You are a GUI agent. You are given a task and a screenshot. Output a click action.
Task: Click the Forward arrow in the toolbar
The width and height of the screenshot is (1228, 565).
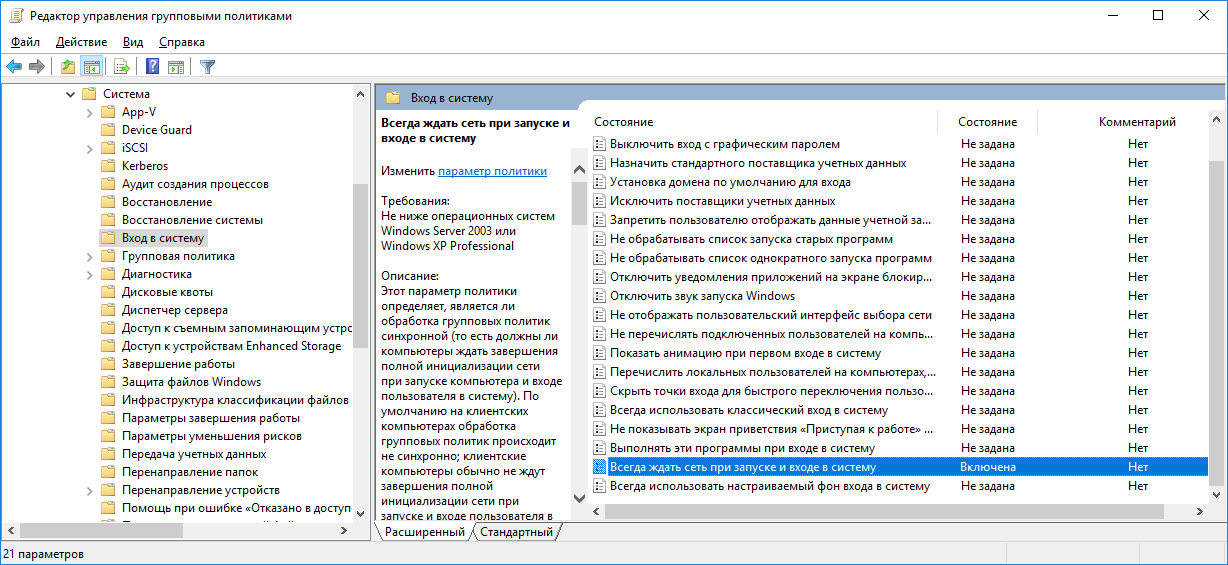(x=37, y=67)
